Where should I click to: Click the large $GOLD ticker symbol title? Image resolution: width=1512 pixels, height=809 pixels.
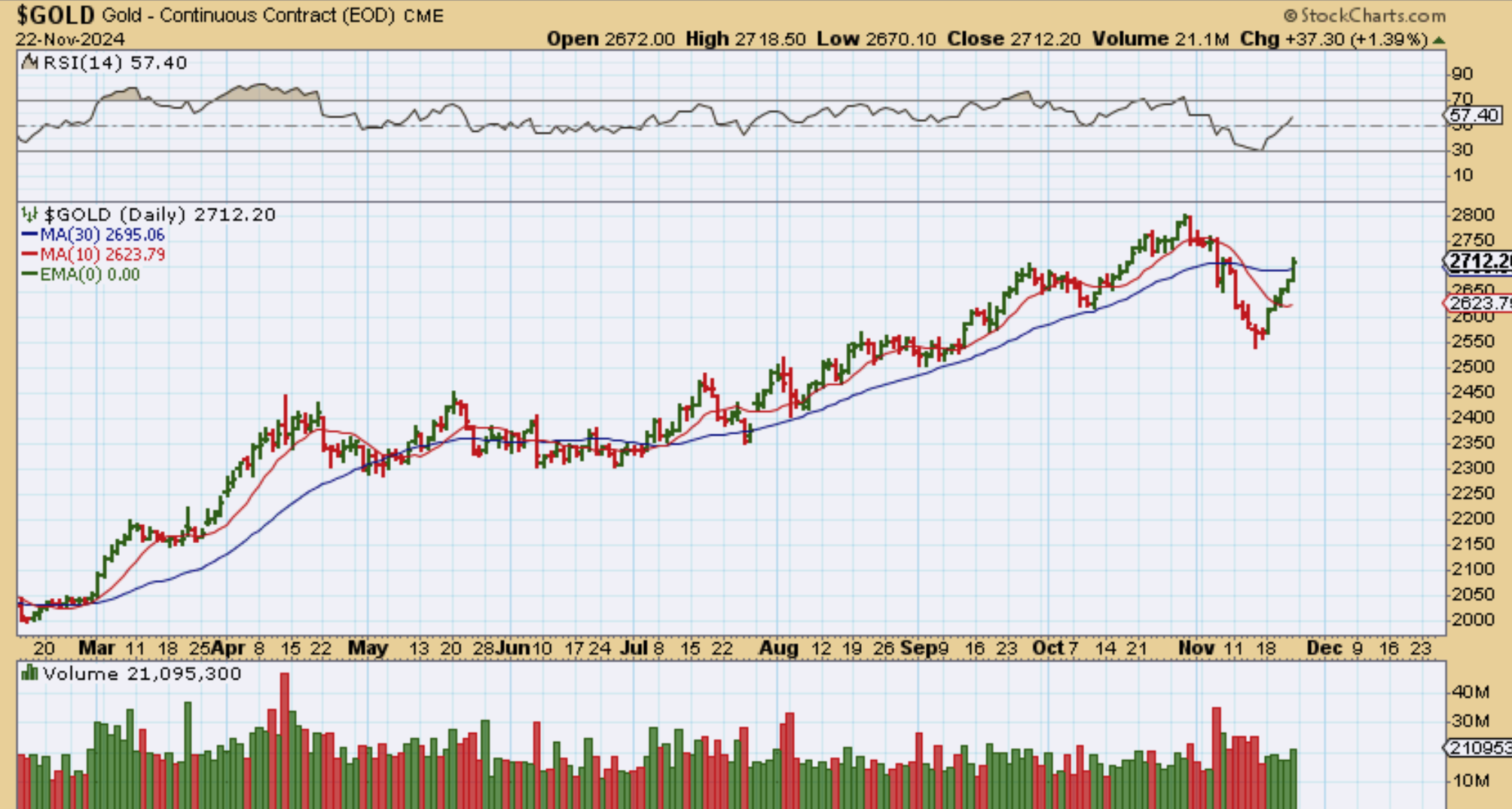(56, 15)
